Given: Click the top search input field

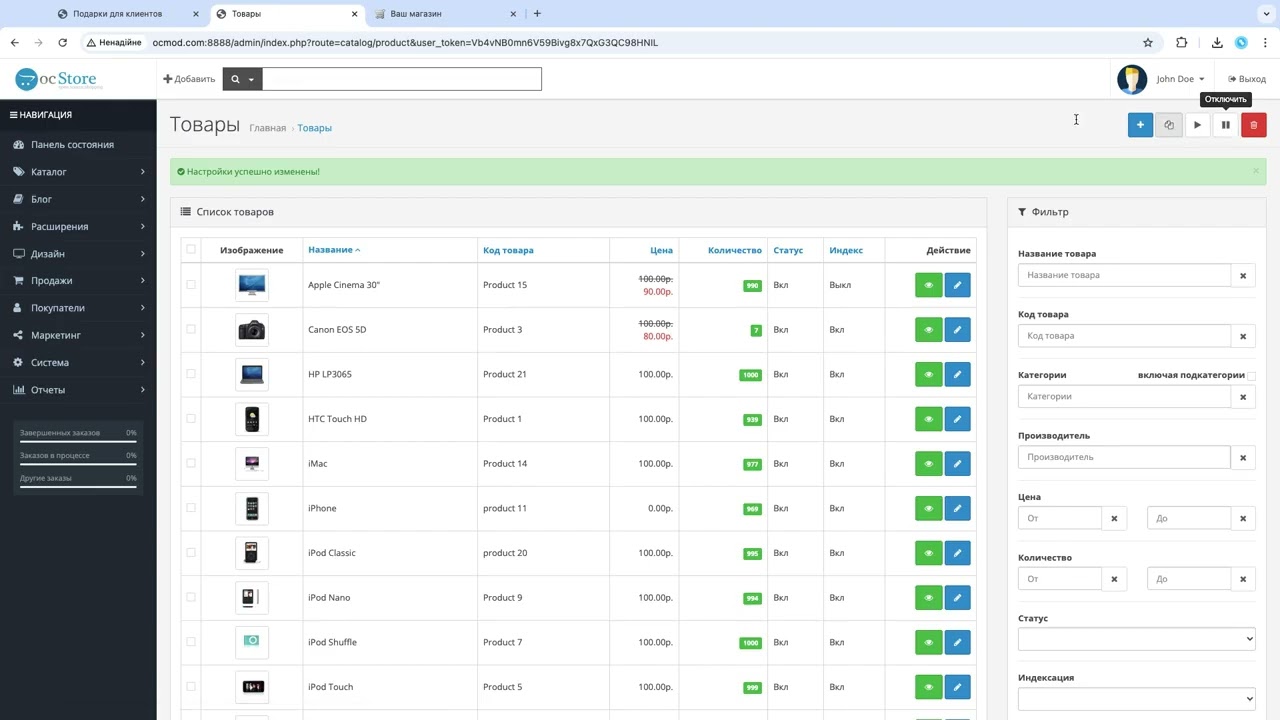Looking at the screenshot, I should (402, 79).
